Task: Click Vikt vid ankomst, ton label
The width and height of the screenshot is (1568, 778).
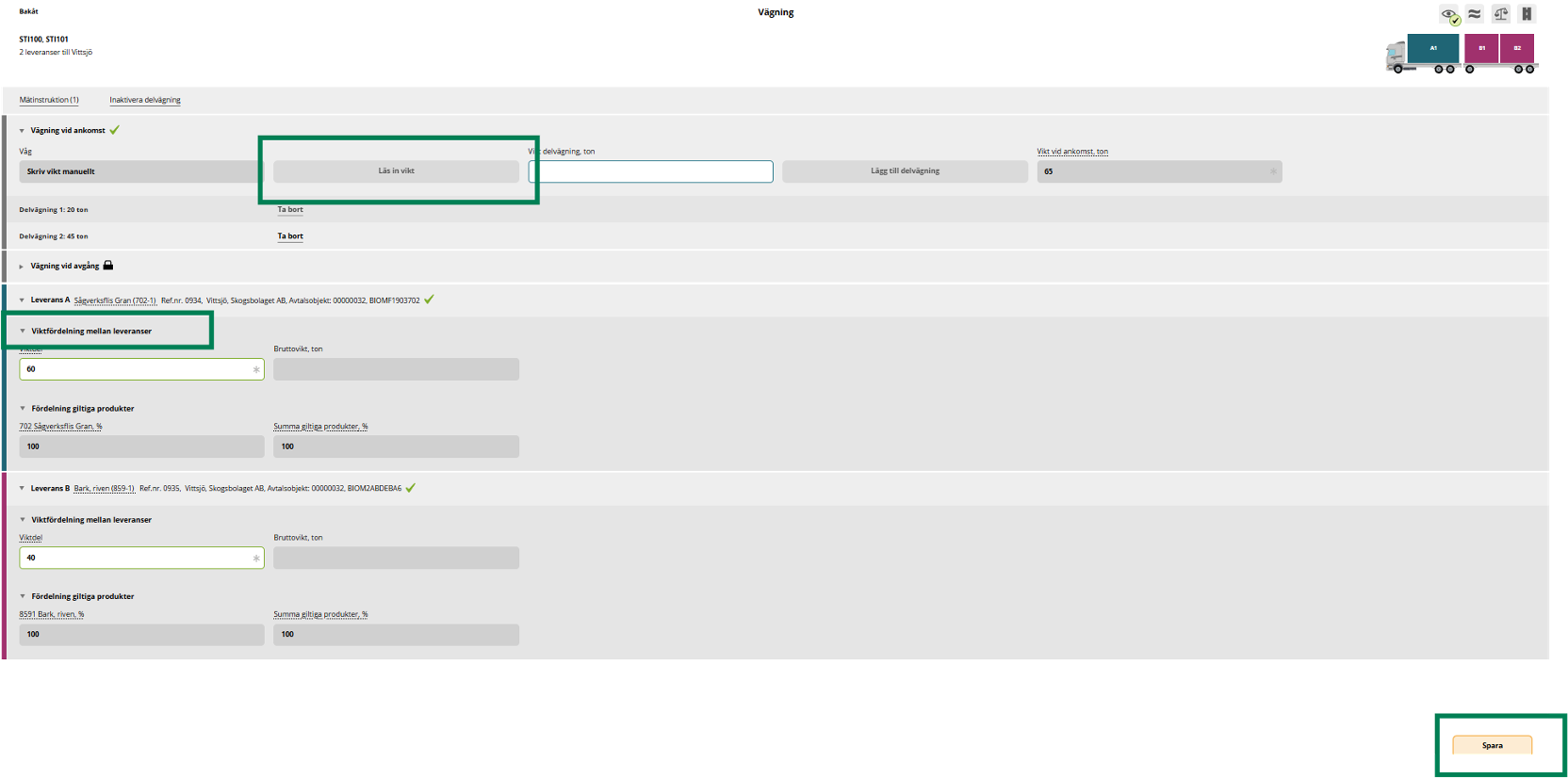Action: point(1072,152)
